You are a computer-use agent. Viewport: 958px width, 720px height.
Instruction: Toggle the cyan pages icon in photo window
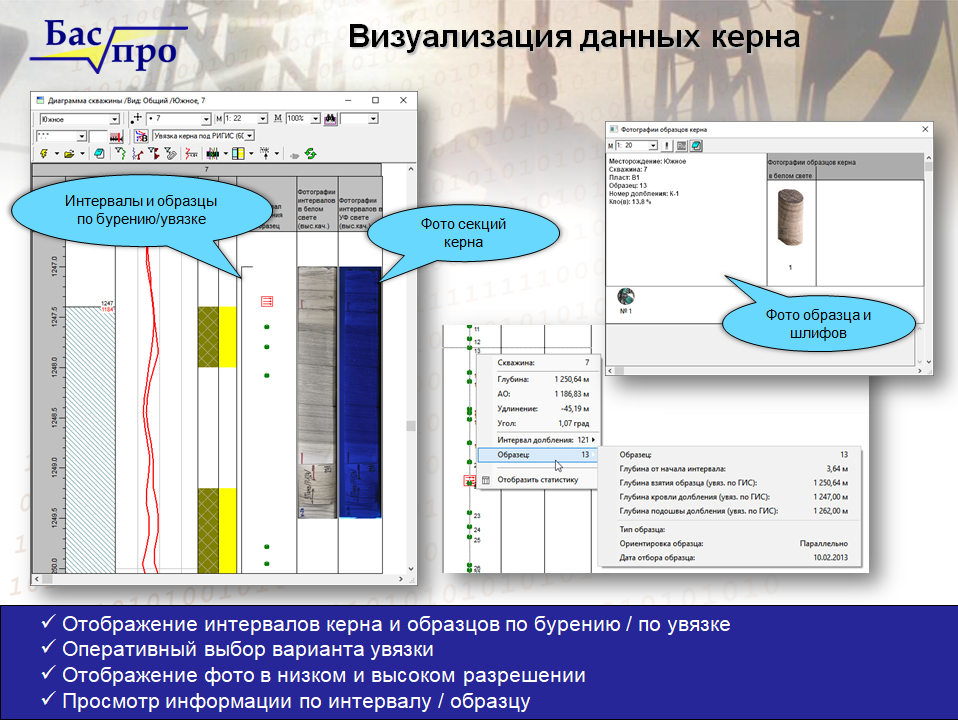(696, 145)
